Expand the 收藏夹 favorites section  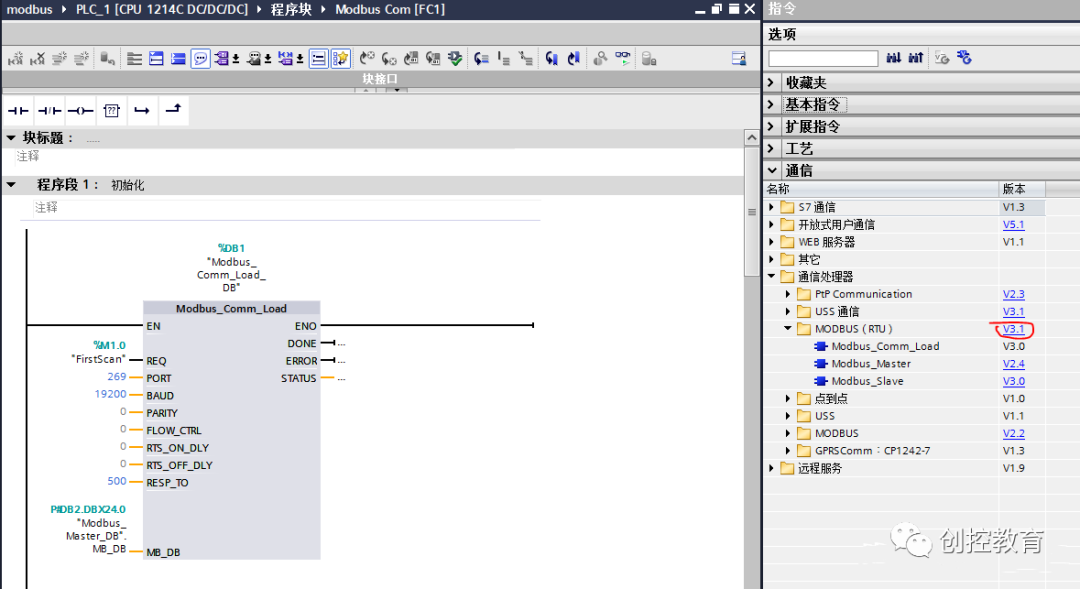pyautogui.click(x=771, y=83)
